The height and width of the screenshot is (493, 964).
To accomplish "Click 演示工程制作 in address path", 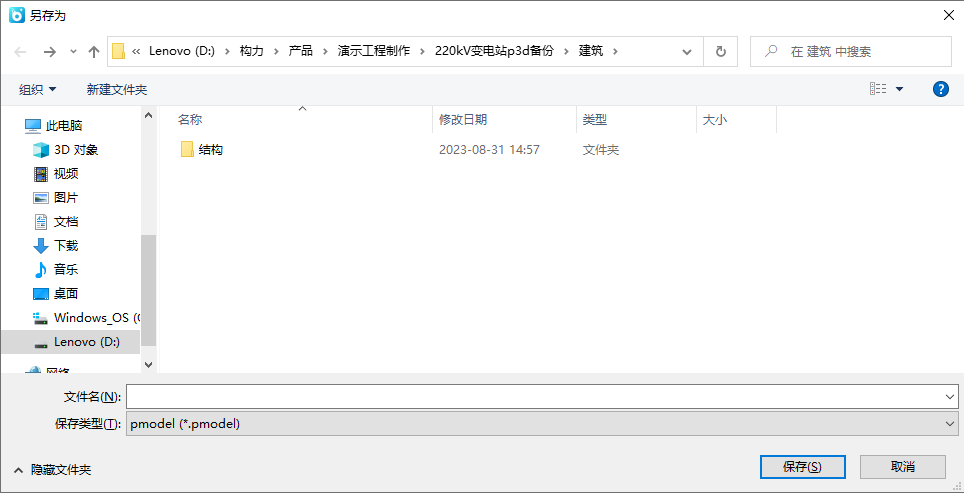I will click(374, 51).
